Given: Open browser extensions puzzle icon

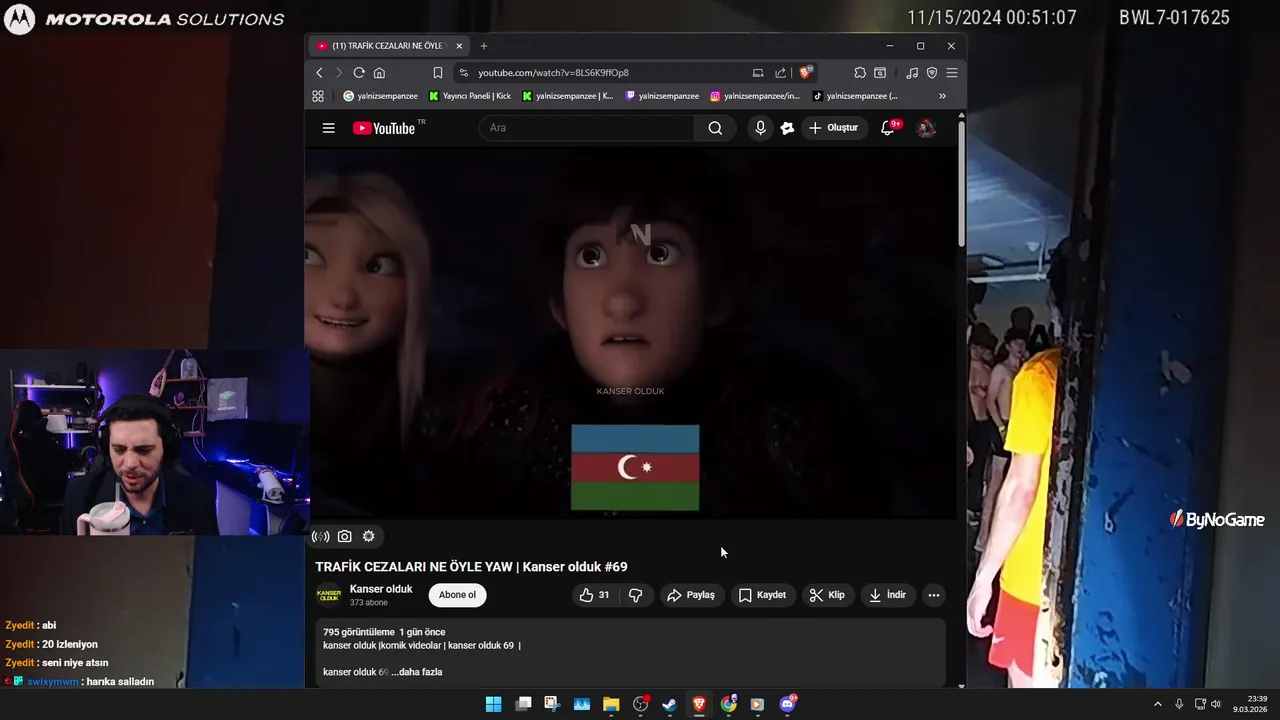Looking at the screenshot, I should click(860, 73).
